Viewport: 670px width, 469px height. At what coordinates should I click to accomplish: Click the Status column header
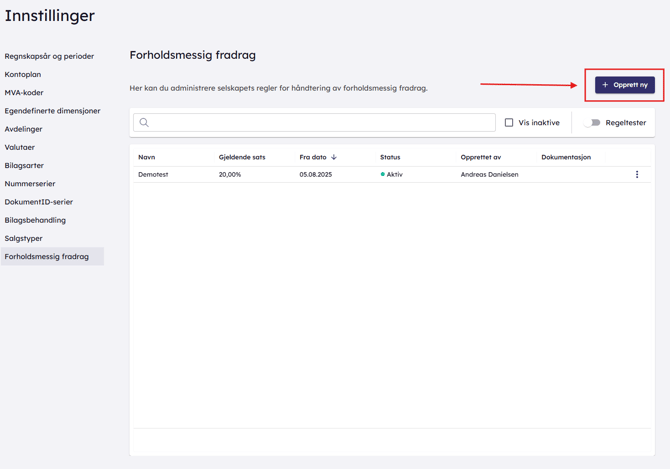coord(390,157)
